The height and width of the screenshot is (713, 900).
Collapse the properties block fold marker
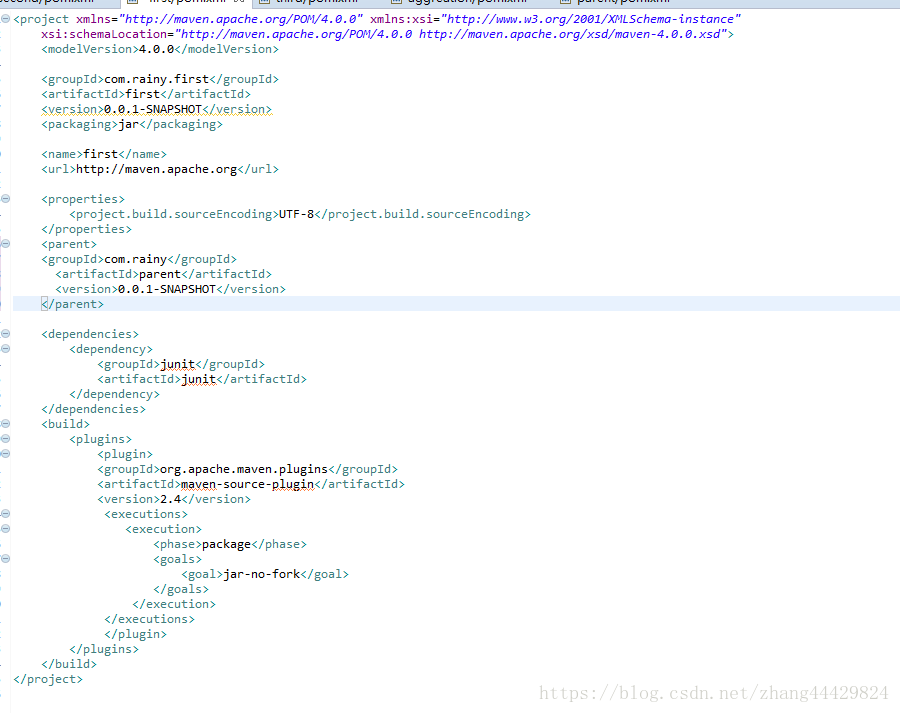pyautogui.click(x=5, y=199)
